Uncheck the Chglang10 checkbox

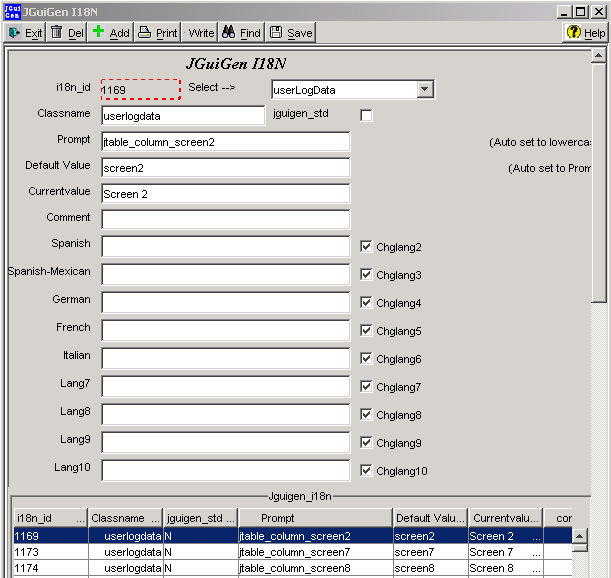coord(366,470)
